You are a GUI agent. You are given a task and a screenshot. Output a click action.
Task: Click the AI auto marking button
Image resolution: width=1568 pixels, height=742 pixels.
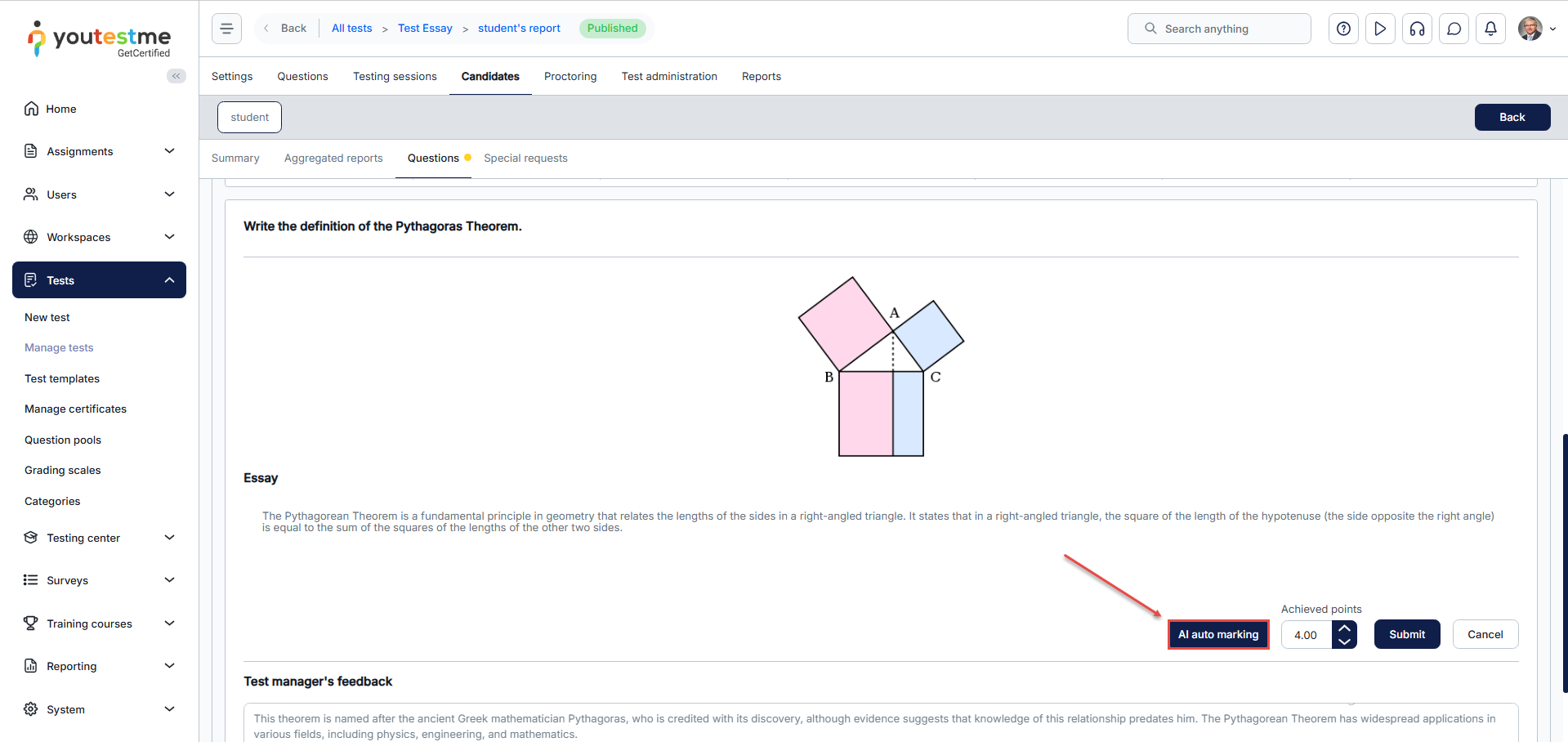tap(1218, 634)
